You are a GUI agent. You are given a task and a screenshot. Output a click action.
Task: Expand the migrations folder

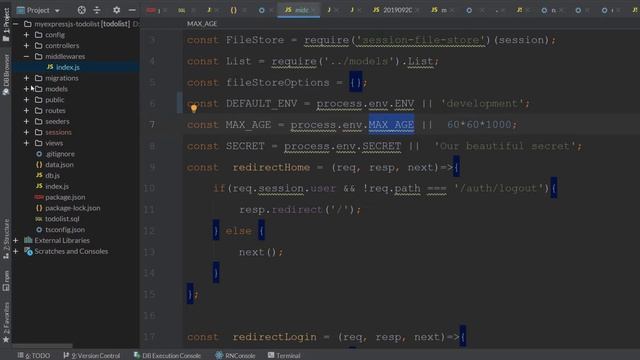(27, 78)
